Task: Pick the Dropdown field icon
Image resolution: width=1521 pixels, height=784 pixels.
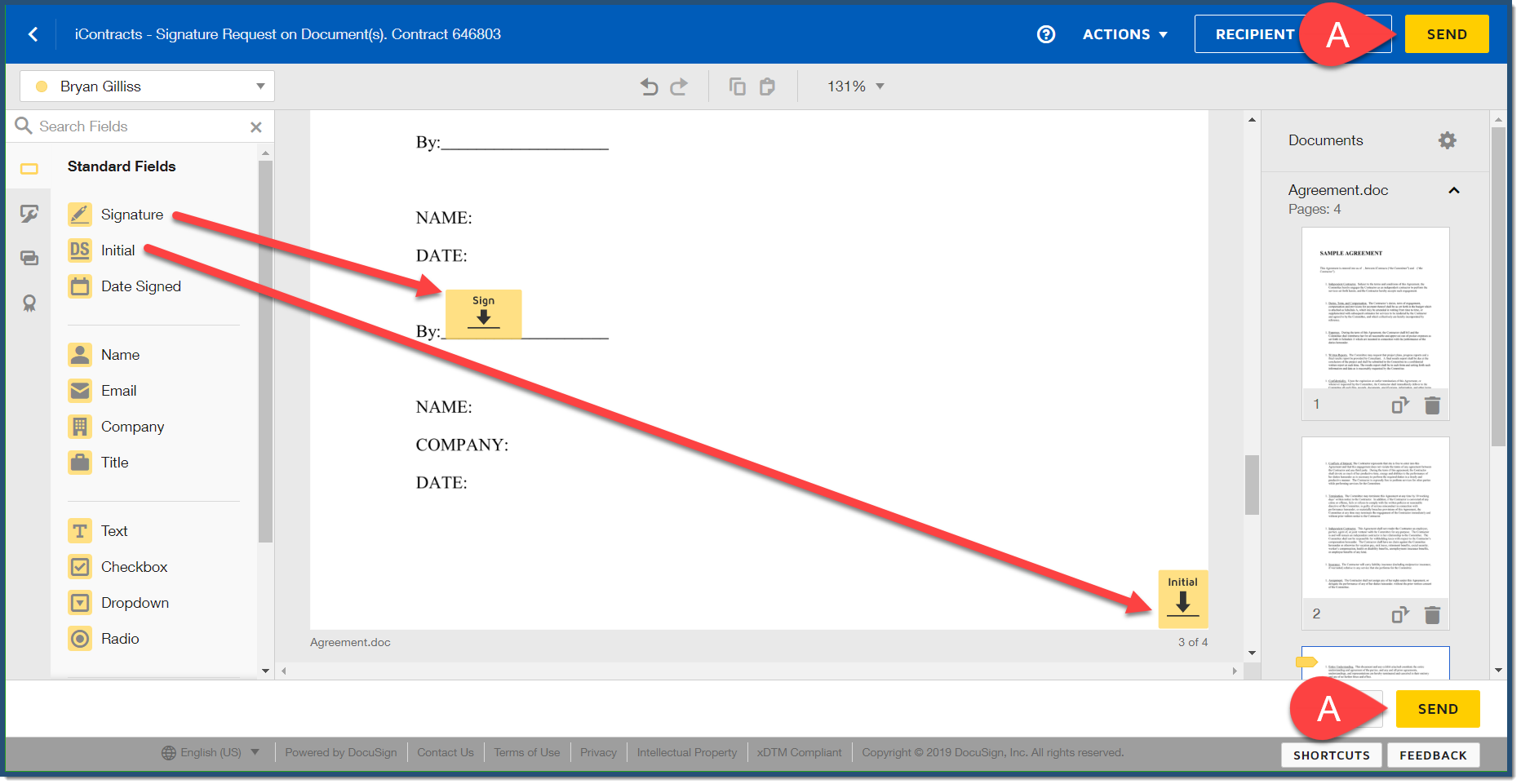Action: [80, 603]
